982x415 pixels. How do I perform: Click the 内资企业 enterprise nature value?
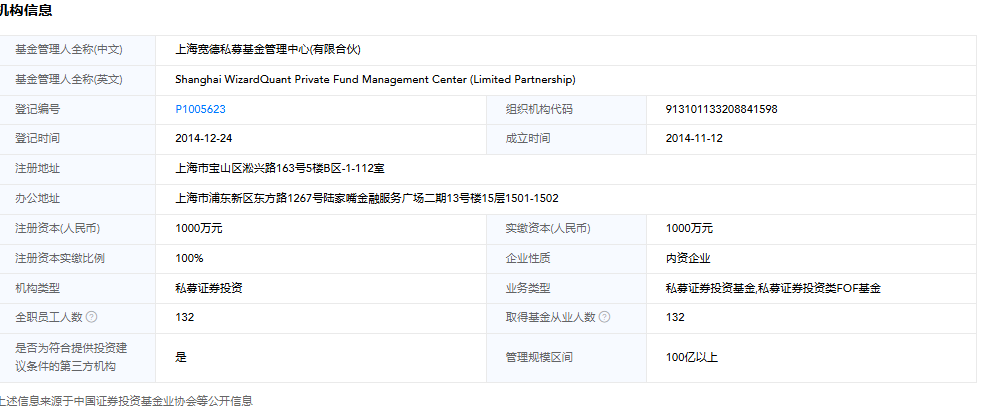688,258
